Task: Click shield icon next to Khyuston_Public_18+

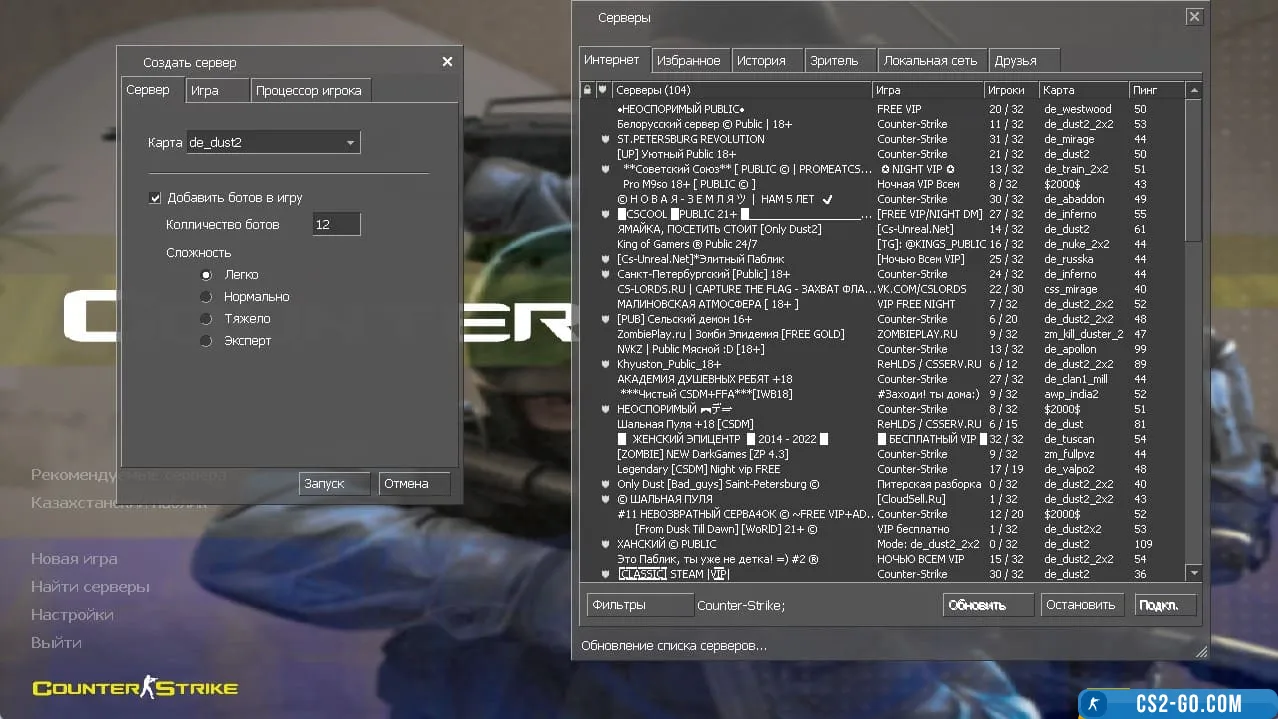Action: coord(604,364)
